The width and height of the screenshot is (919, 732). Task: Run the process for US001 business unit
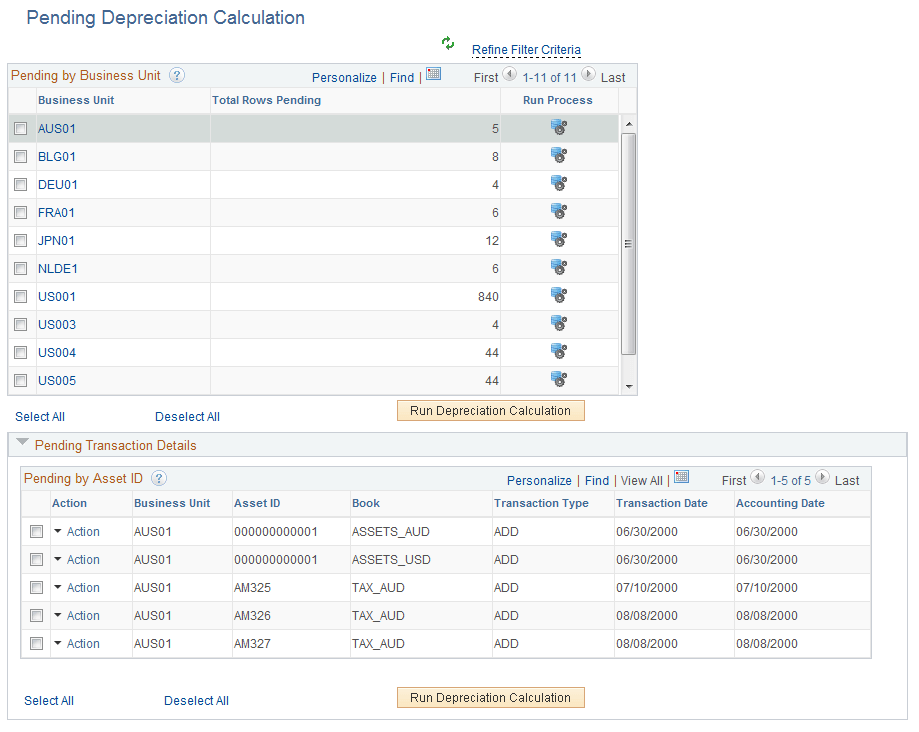coord(558,295)
